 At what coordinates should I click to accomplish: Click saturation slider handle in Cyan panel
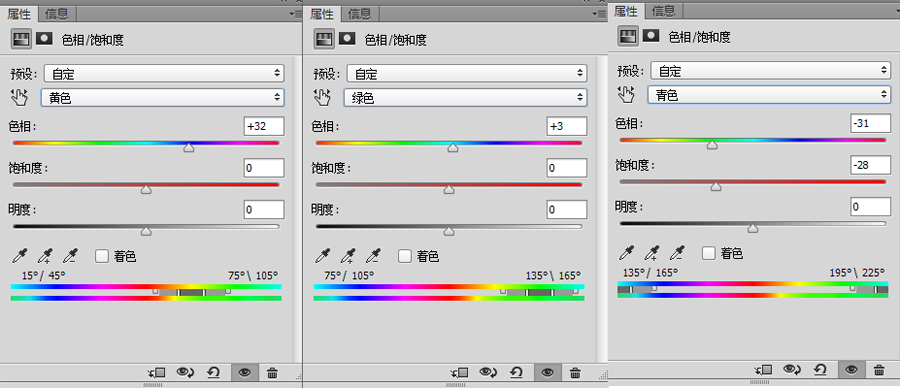716,187
